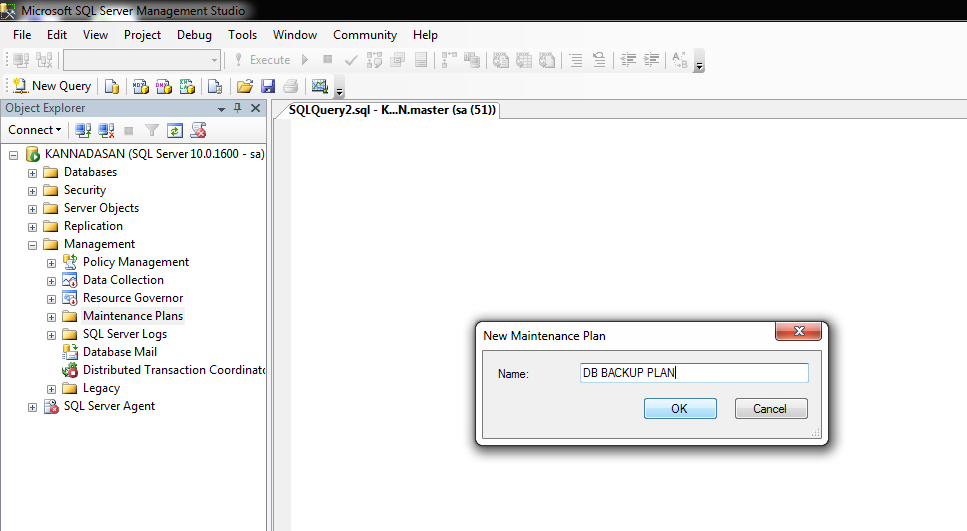Select the Legacy folder
967x531 pixels.
101,388
